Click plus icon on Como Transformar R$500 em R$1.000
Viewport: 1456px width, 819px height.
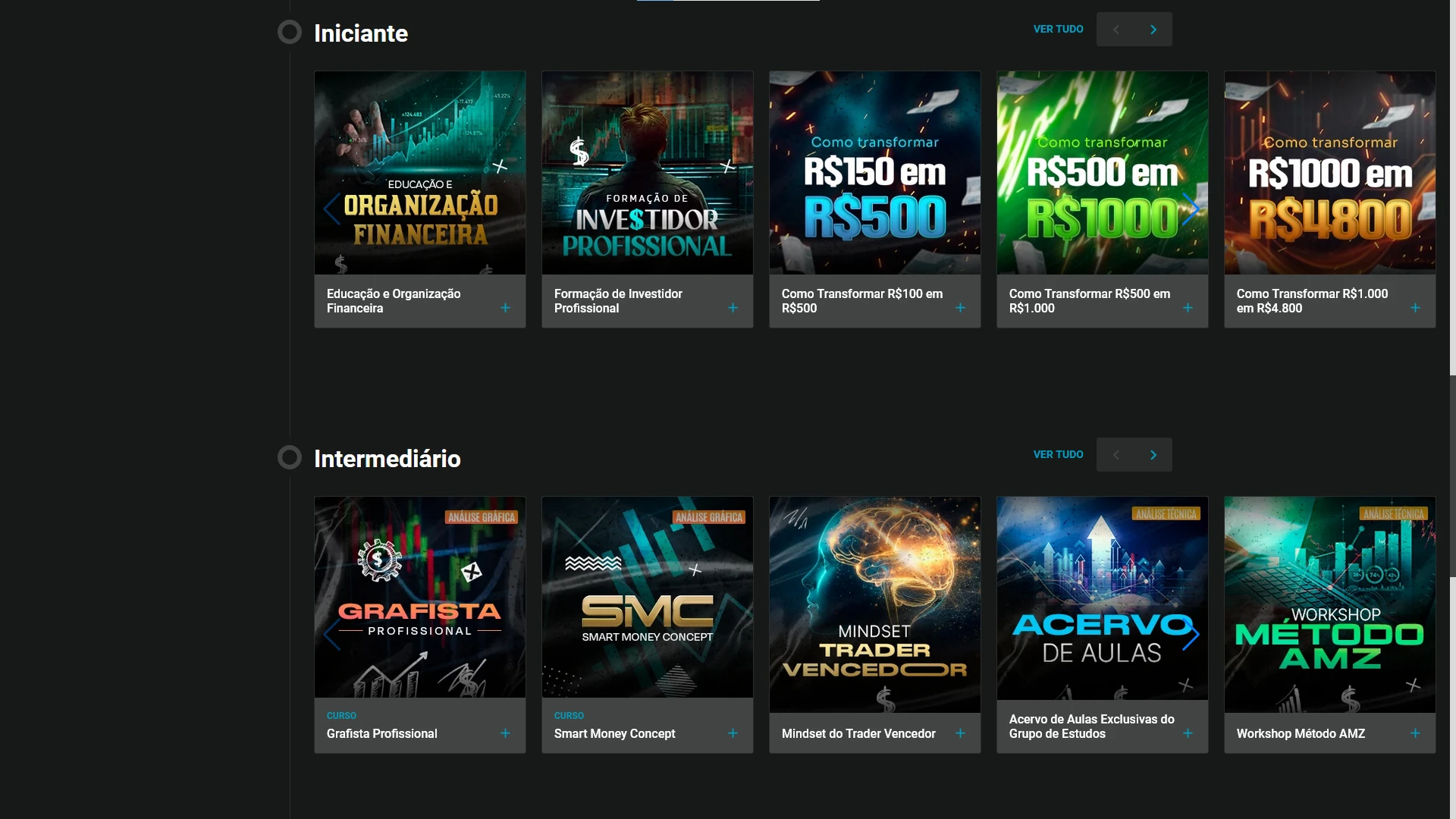1188,308
